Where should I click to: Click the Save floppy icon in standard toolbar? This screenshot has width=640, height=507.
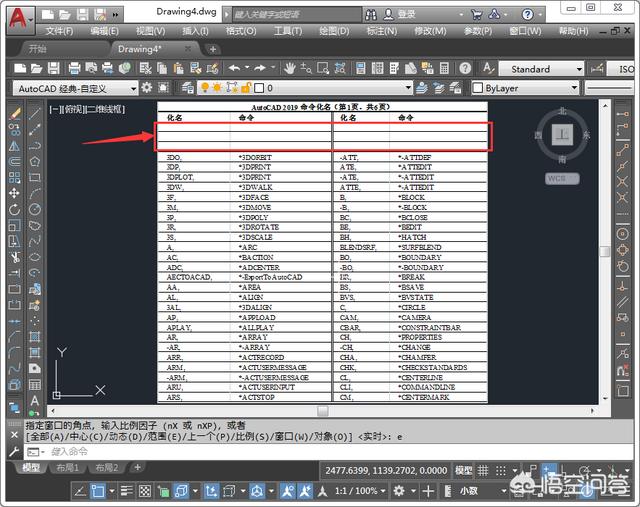coord(54,68)
